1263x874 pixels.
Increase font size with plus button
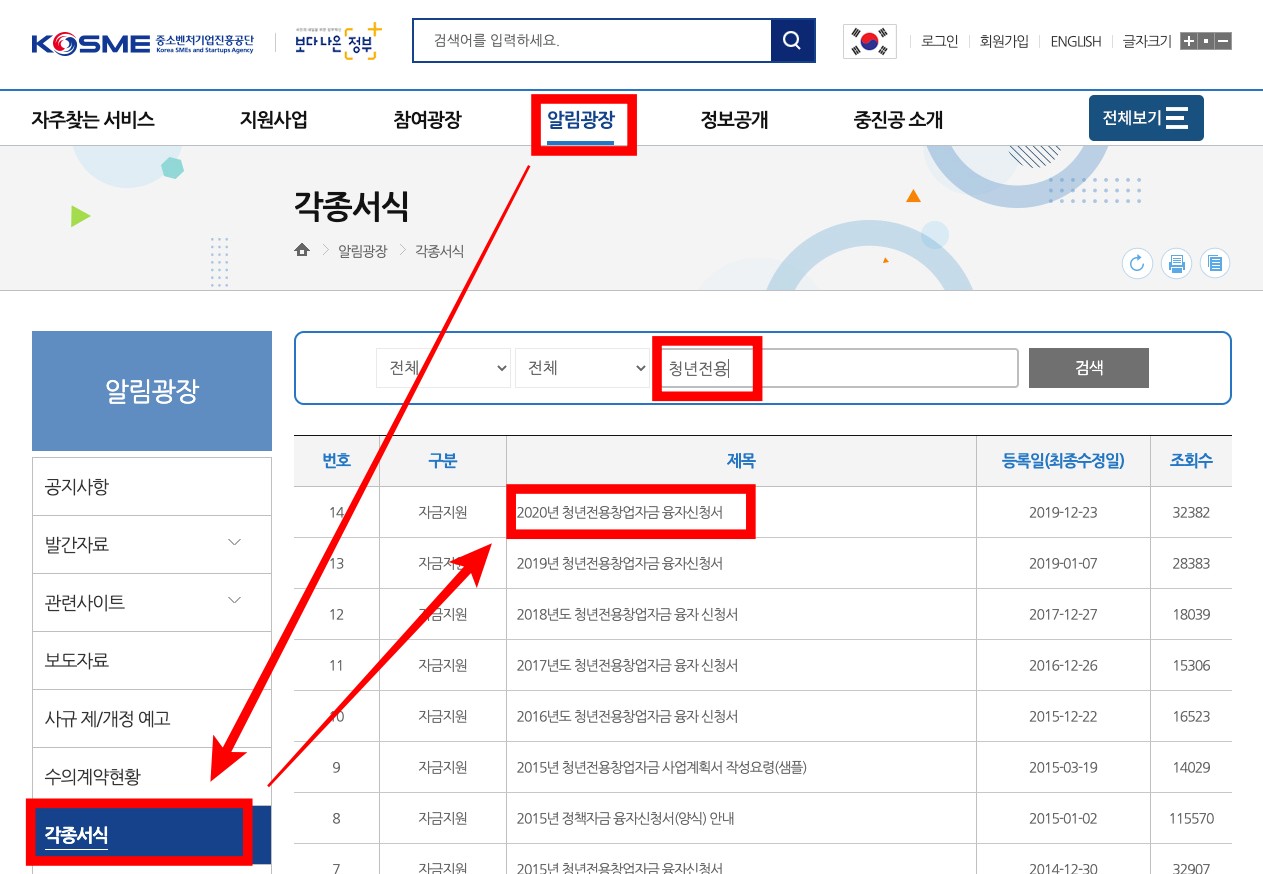[x=1188, y=41]
